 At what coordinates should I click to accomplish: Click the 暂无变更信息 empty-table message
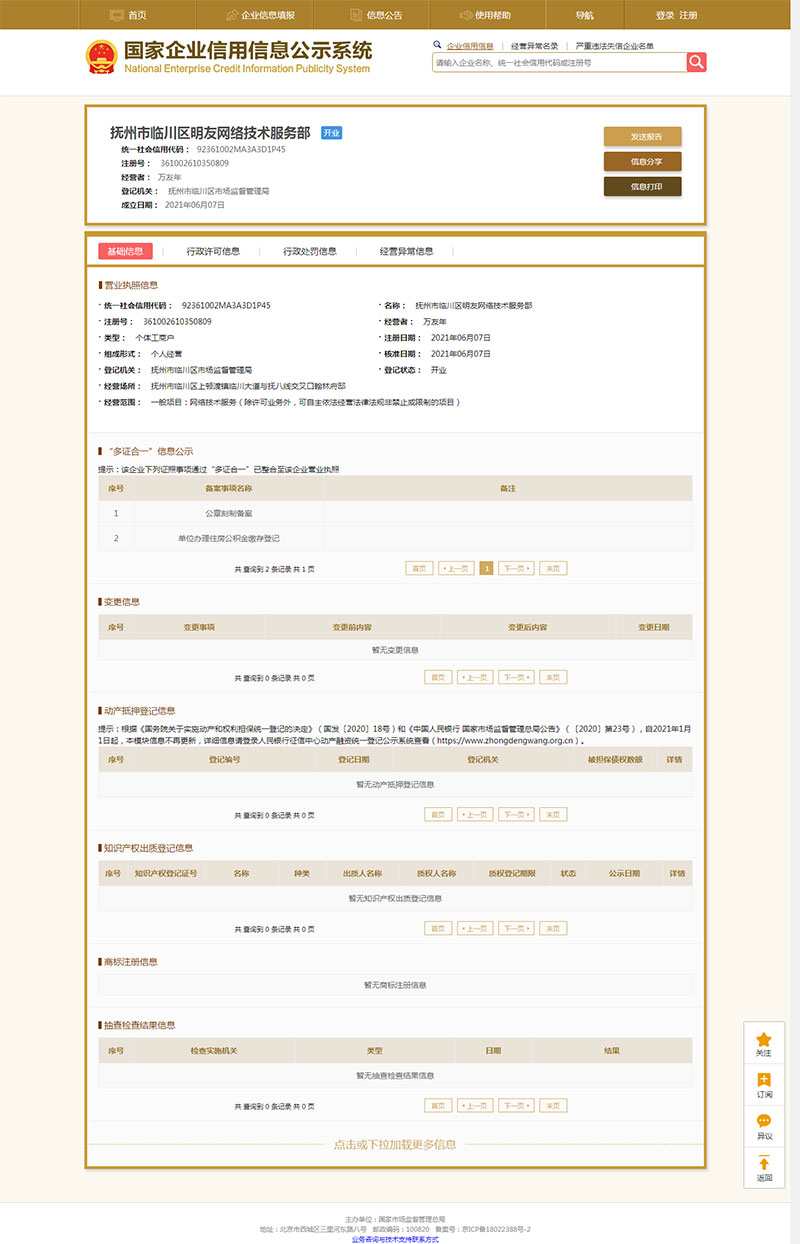click(395, 650)
